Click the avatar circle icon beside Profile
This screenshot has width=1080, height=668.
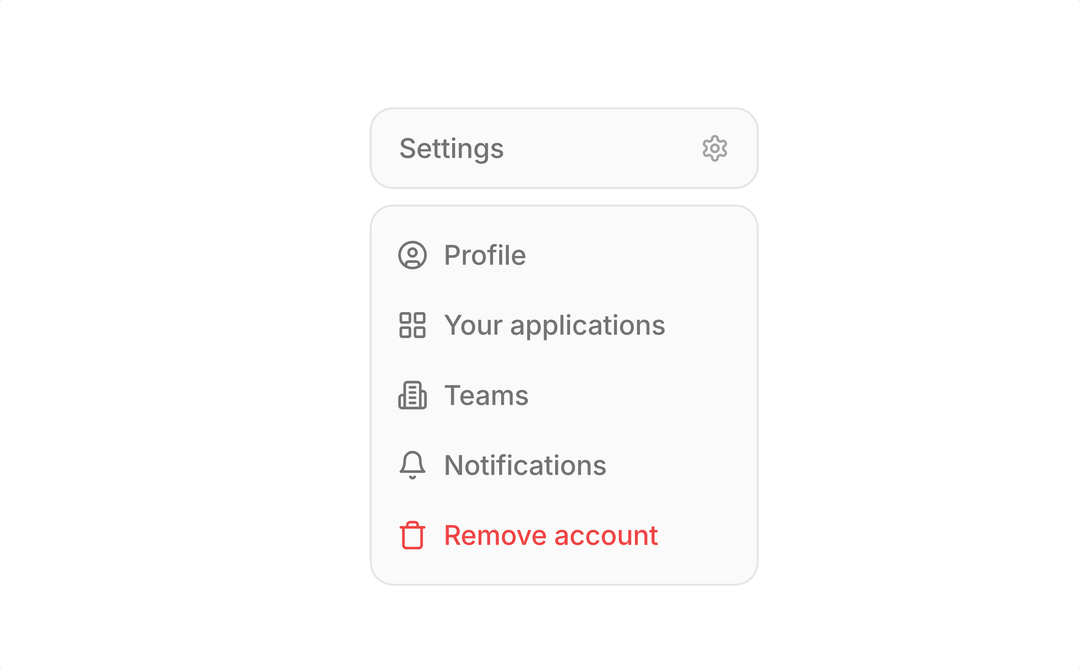click(412, 255)
